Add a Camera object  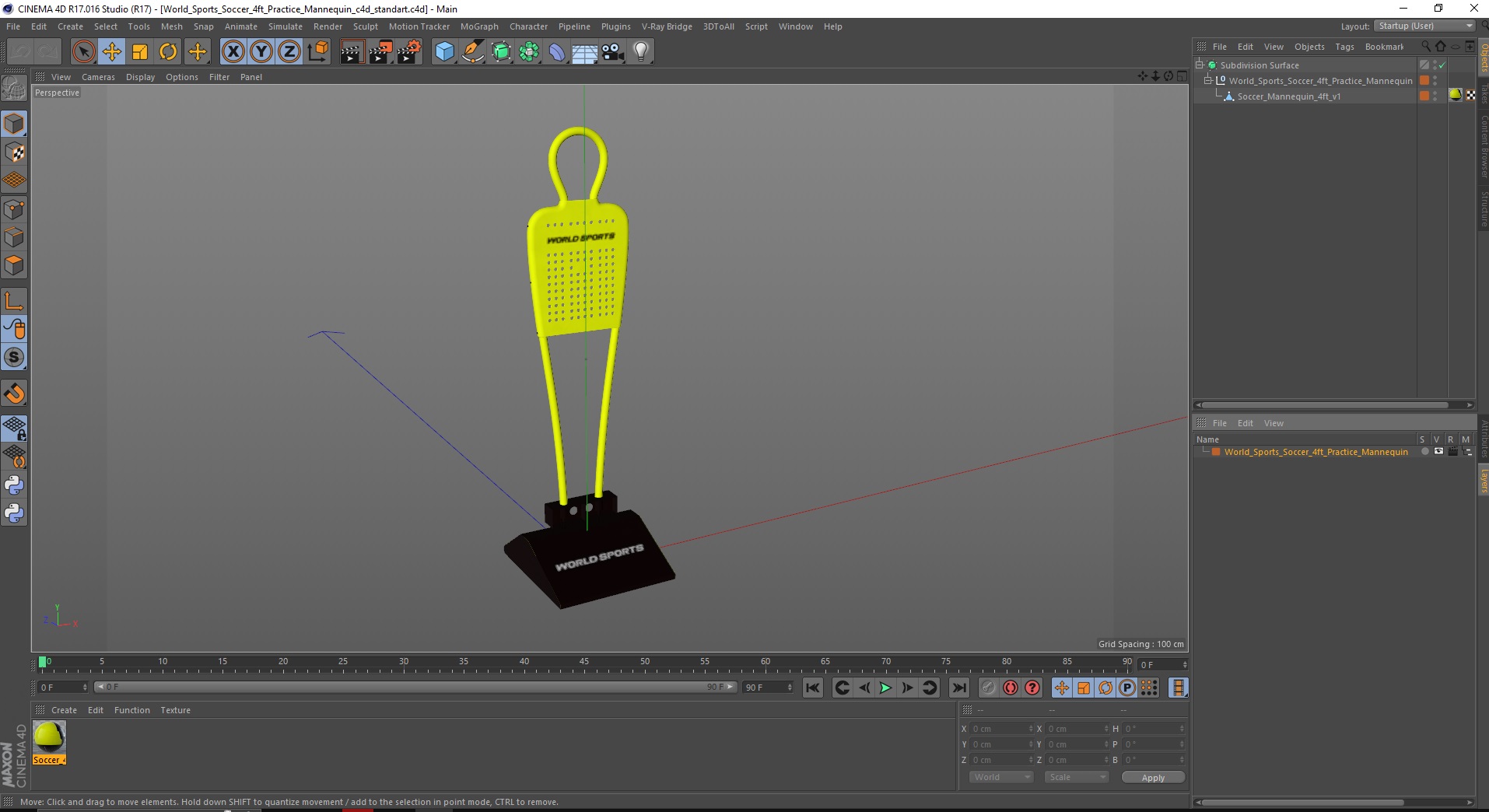pyautogui.click(x=612, y=52)
